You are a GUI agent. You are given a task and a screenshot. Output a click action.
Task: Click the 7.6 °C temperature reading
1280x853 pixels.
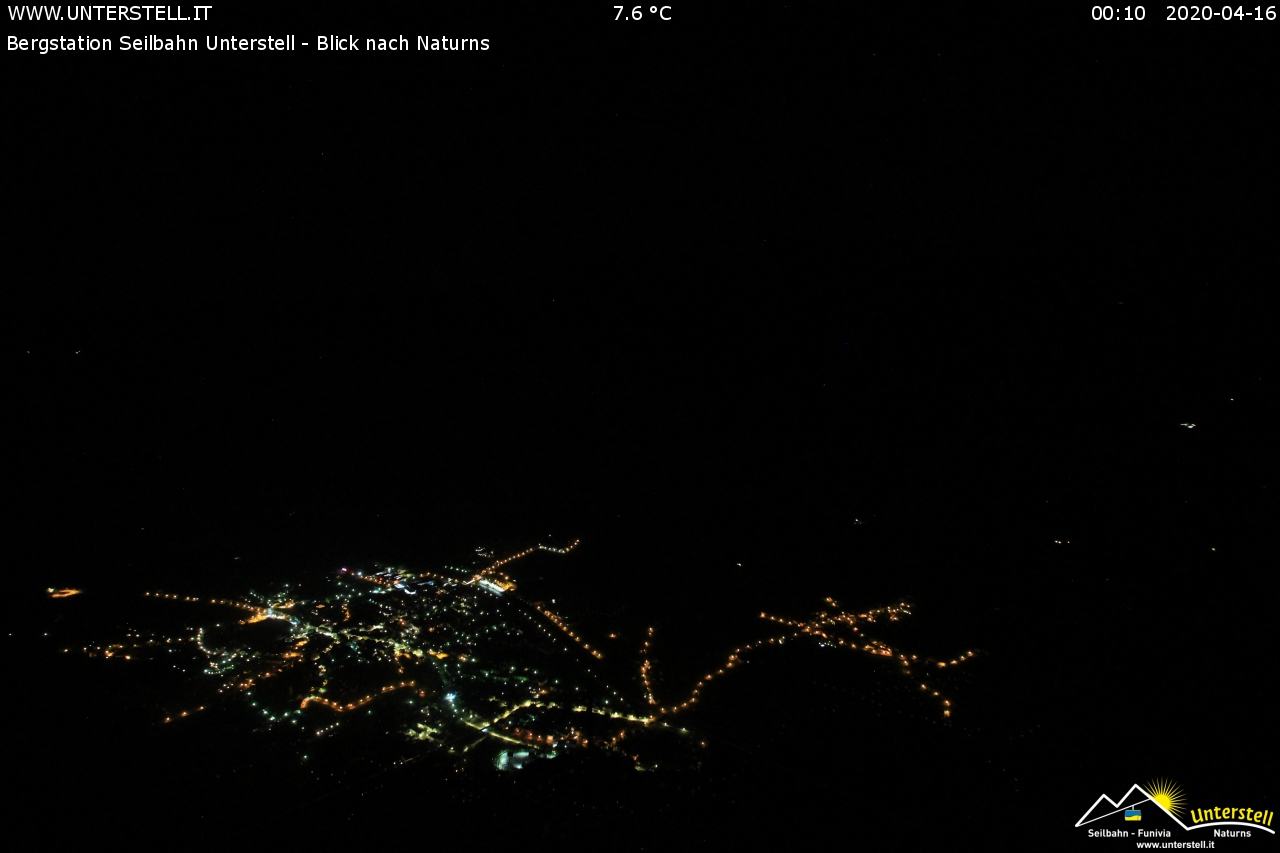[642, 14]
